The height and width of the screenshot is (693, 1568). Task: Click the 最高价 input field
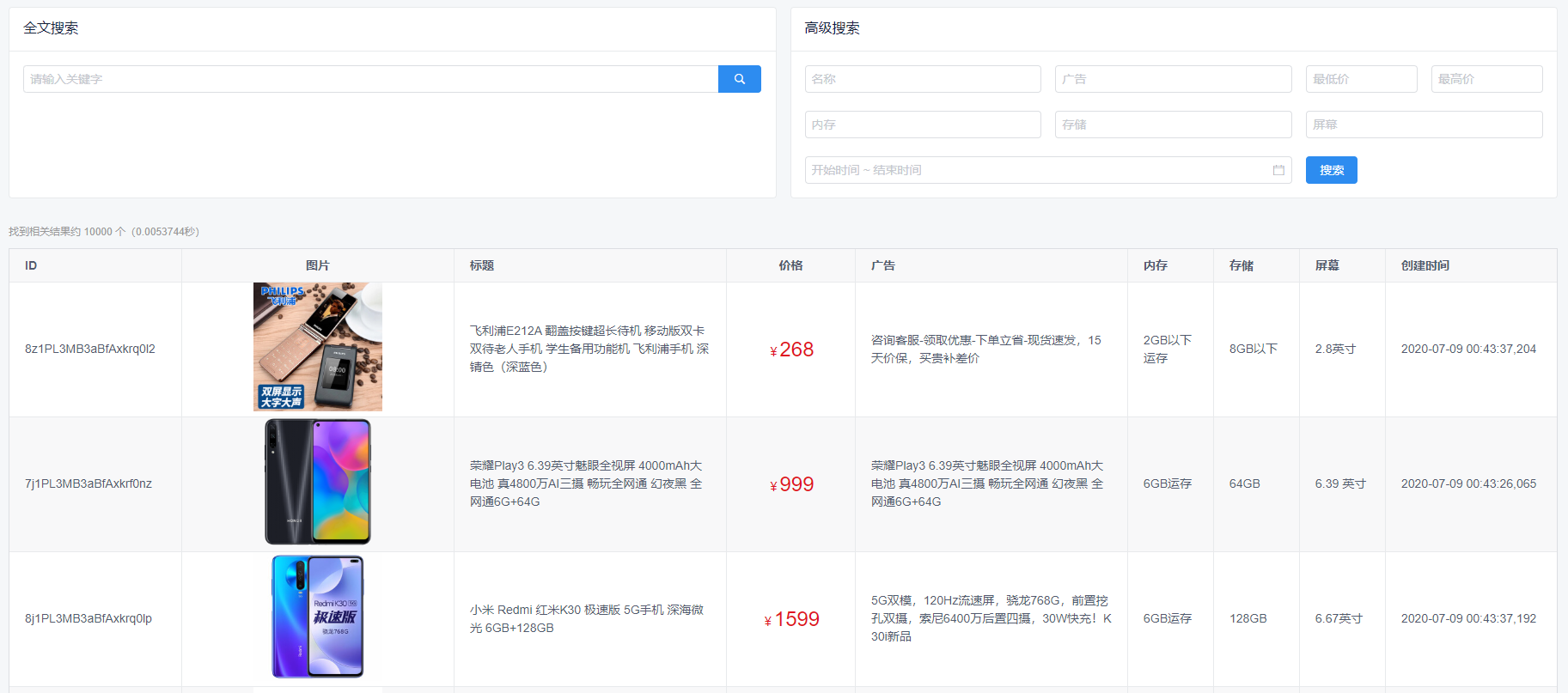click(x=1486, y=79)
